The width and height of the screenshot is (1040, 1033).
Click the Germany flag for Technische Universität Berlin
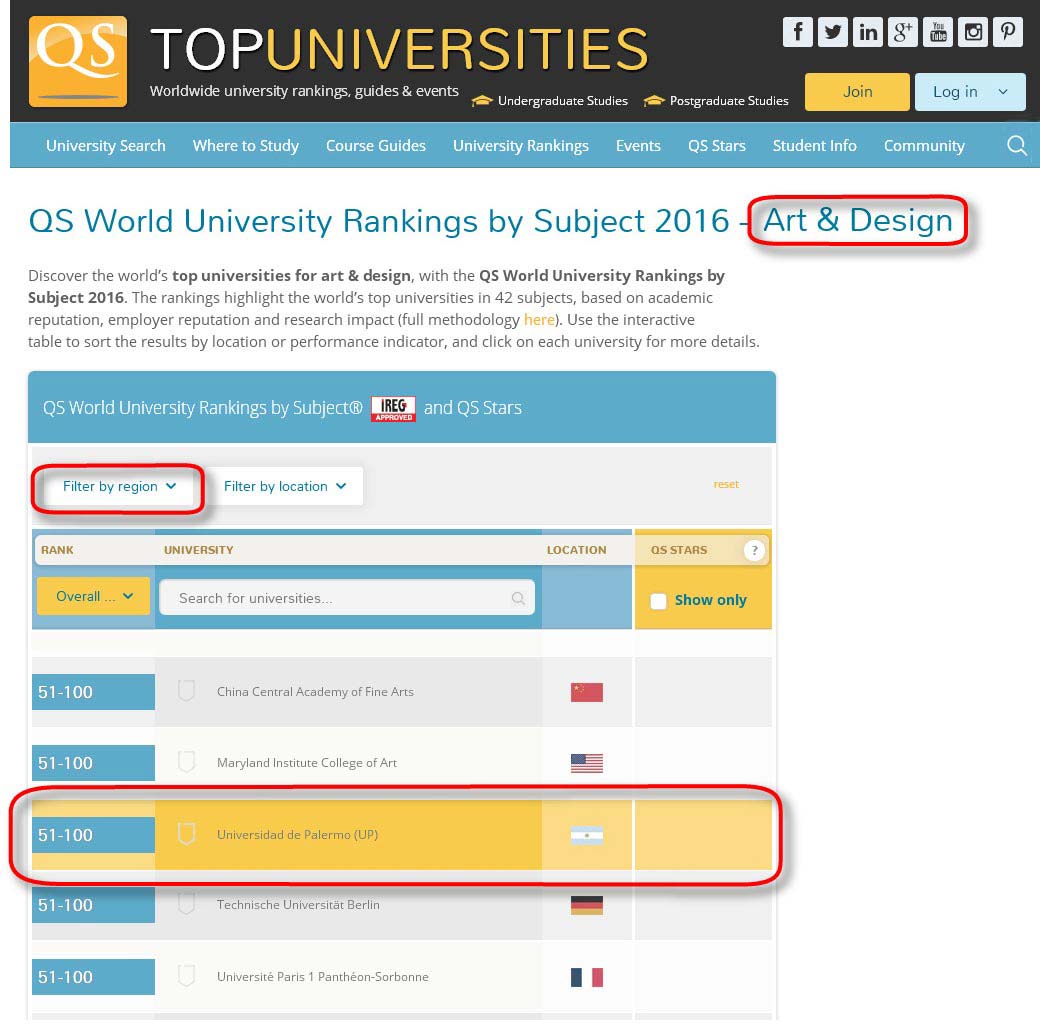(x=587, y=905)
